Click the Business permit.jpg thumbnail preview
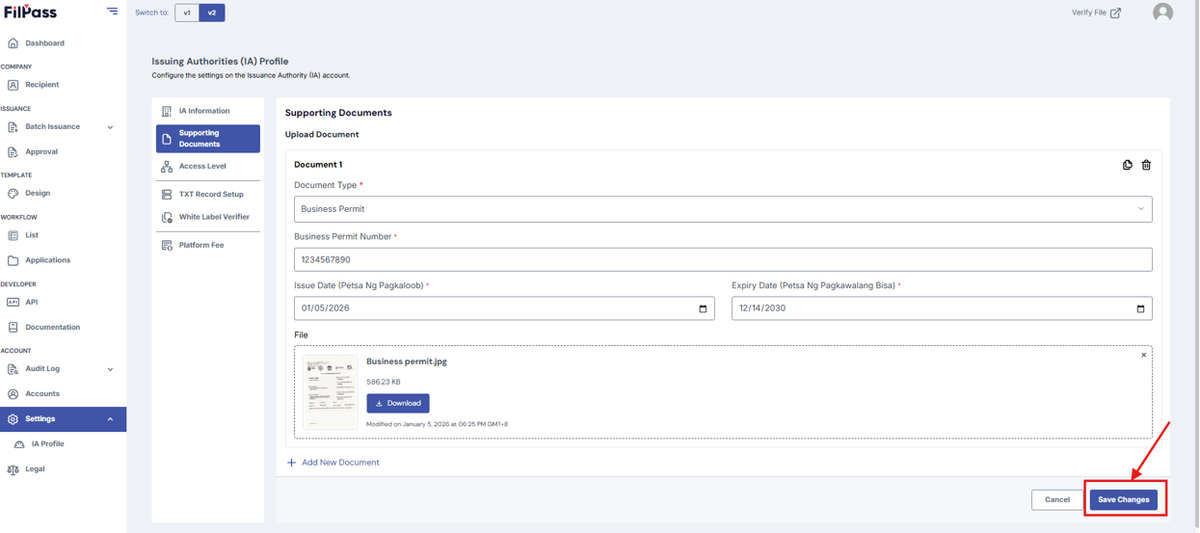Viewport: 1200px width, 533px height. click(x=330, y=392)
